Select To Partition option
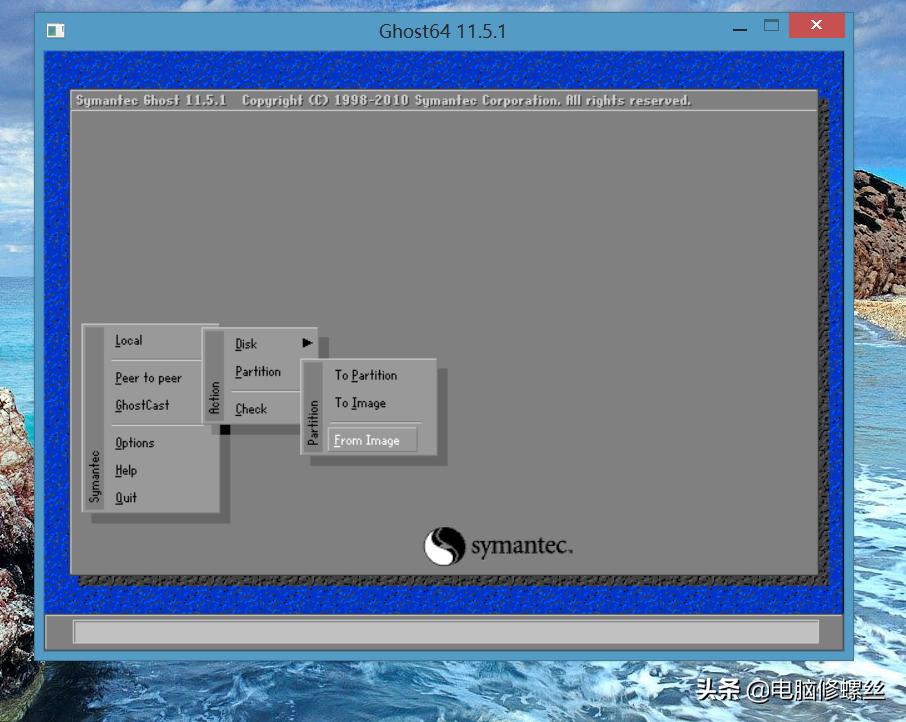This screenshot has width=906, height=722. pyautogui.click(x=366, y=375)
